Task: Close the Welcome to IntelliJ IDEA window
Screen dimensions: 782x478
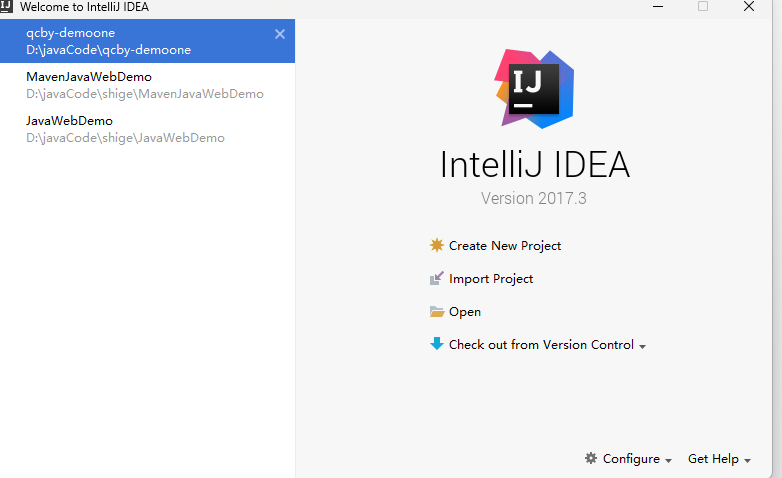Action: (x=749, y=6)
